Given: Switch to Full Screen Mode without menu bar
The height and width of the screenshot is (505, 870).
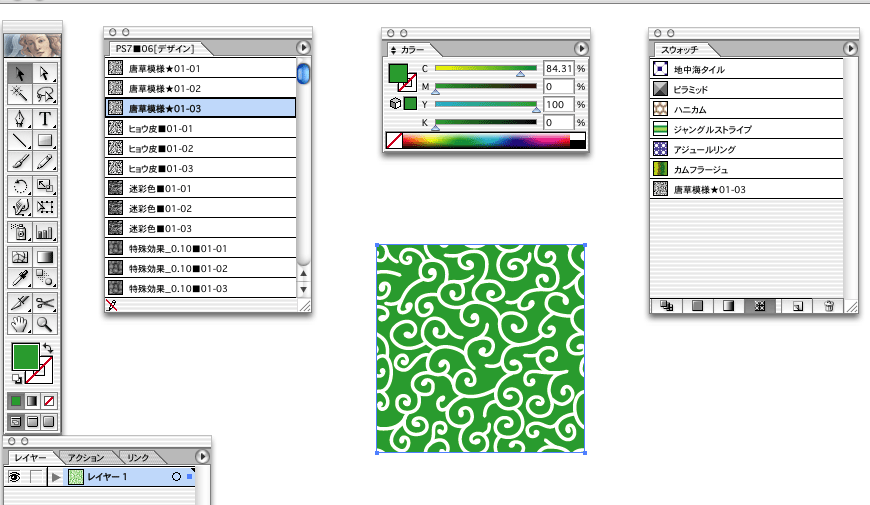Looking at the screenshot, I should [49, 422].
